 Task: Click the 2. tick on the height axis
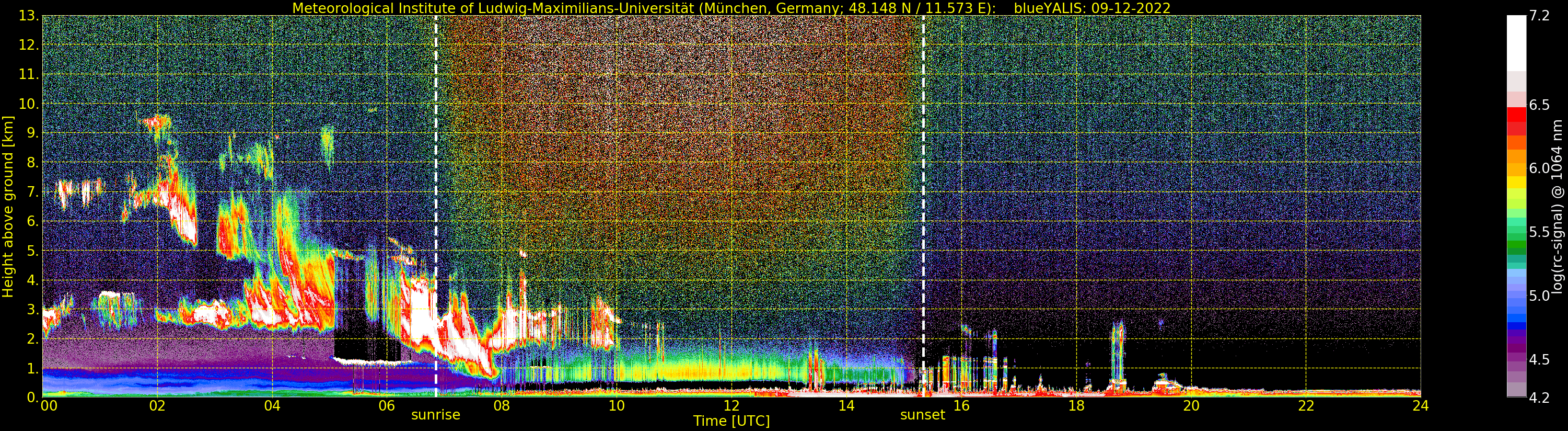click(32, 338)
